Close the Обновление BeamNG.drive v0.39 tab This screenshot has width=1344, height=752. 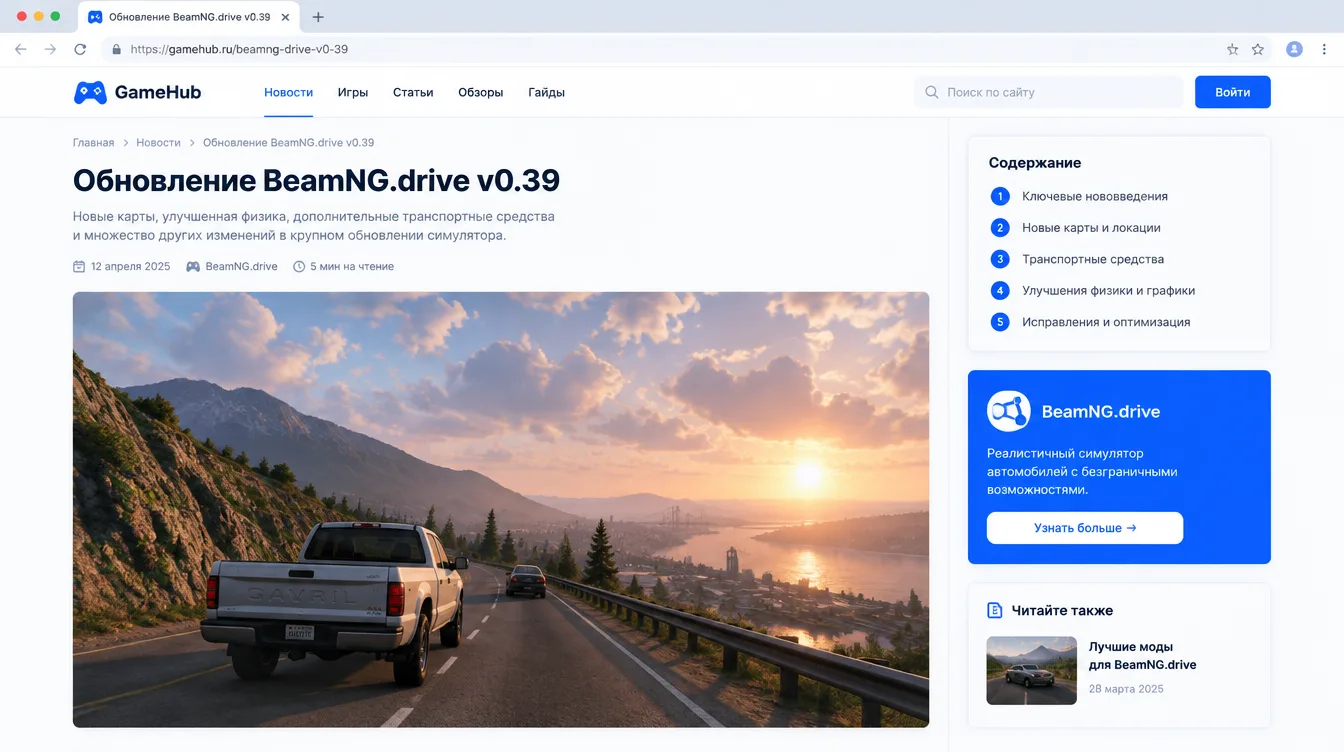pyautogui.click(x=285, y=17)
